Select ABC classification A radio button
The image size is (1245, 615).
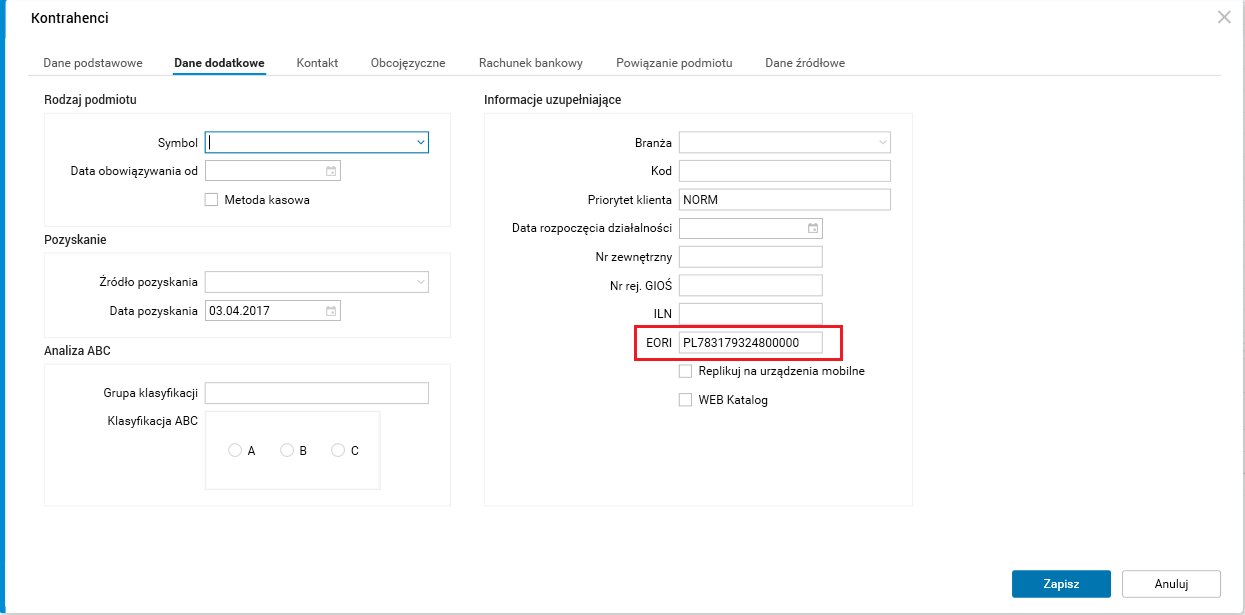coord(235,450)
